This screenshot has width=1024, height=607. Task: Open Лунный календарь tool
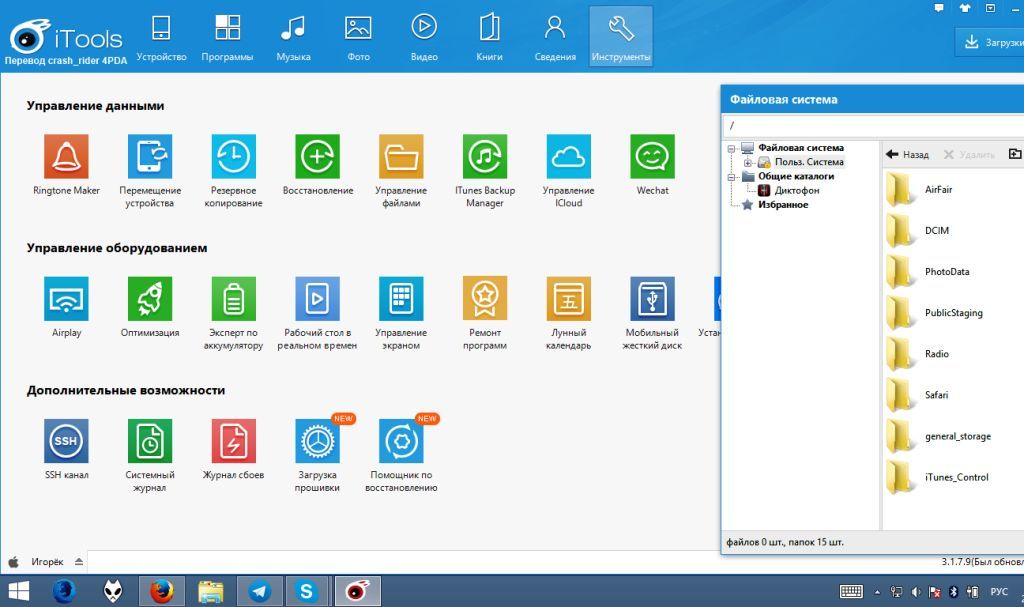568,299
